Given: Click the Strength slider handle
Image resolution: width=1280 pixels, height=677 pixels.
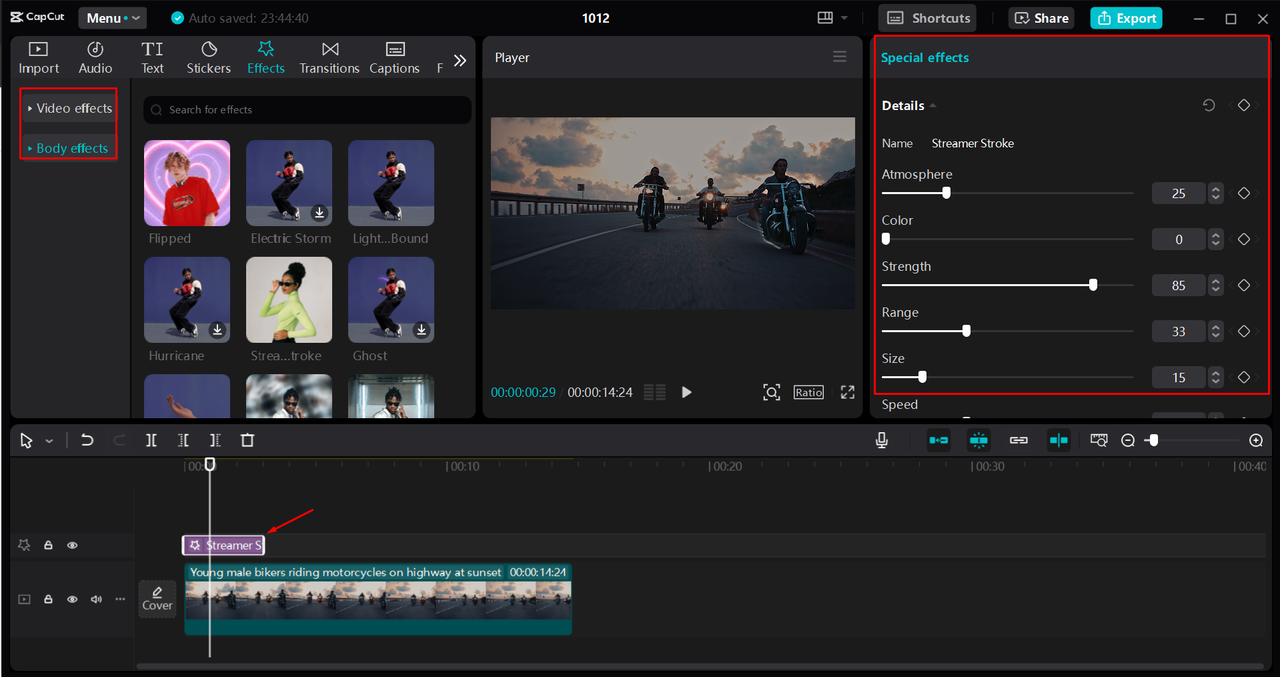Looking at the screenshot, I should (1093, 285).
